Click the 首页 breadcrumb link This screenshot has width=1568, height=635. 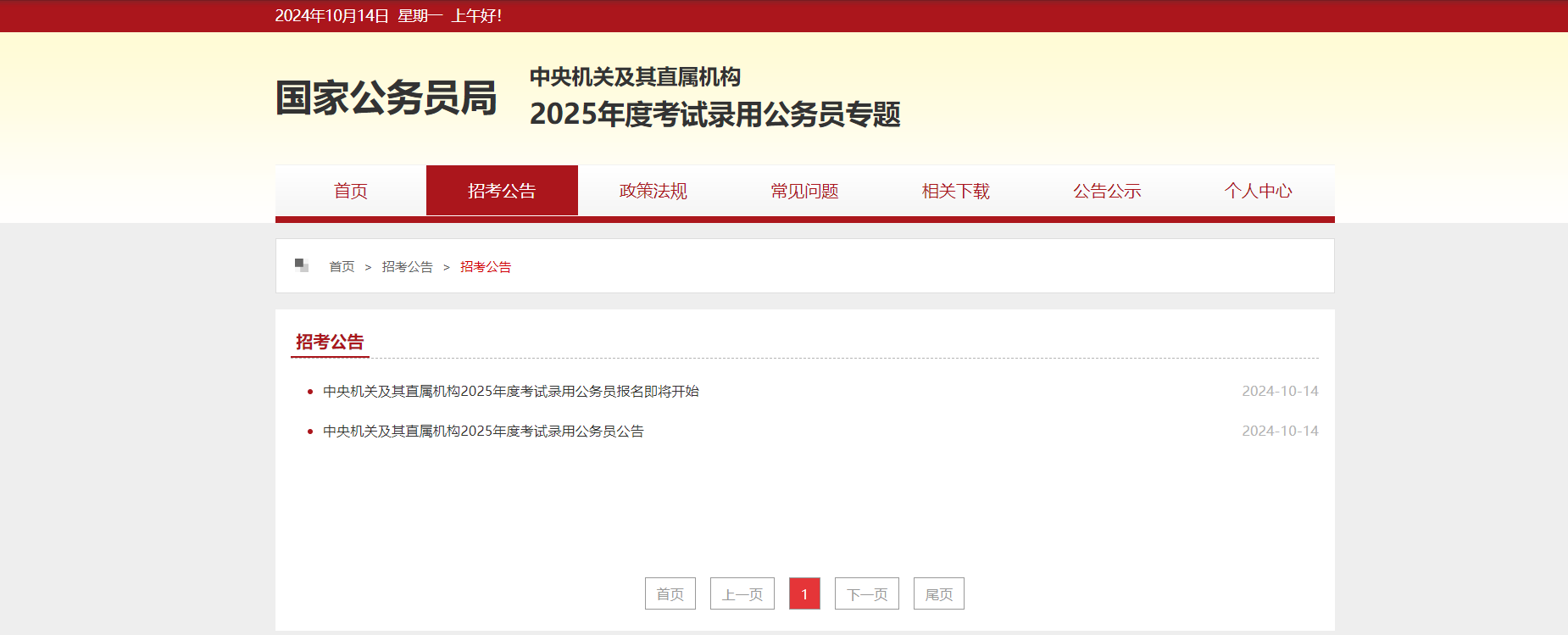pyautogui.click(x=342, y=267)
